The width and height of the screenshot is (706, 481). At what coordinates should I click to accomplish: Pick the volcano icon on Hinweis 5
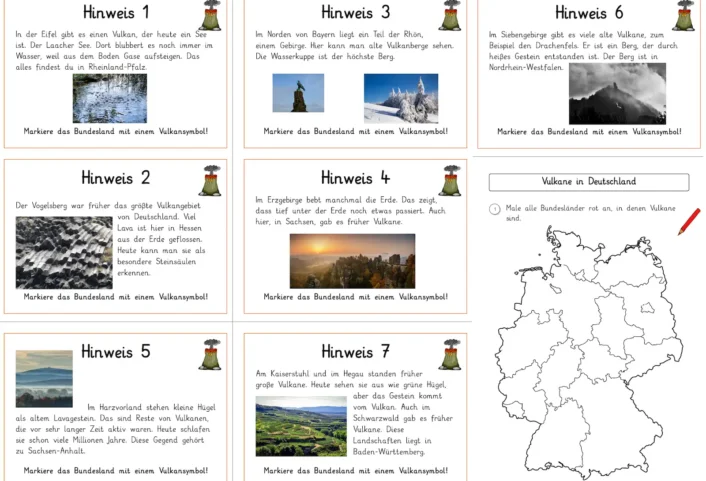pyautogui.click(x=210, y=354)
